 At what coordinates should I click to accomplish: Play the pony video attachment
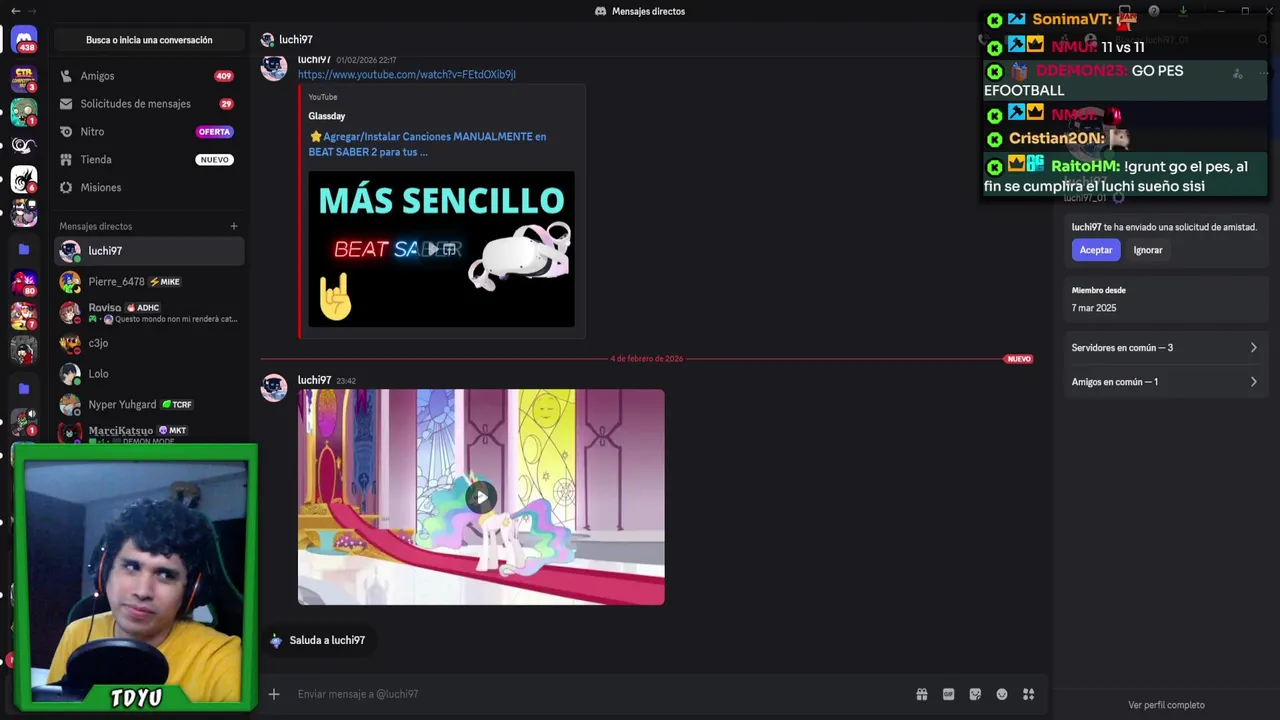(x=481, y=497)
